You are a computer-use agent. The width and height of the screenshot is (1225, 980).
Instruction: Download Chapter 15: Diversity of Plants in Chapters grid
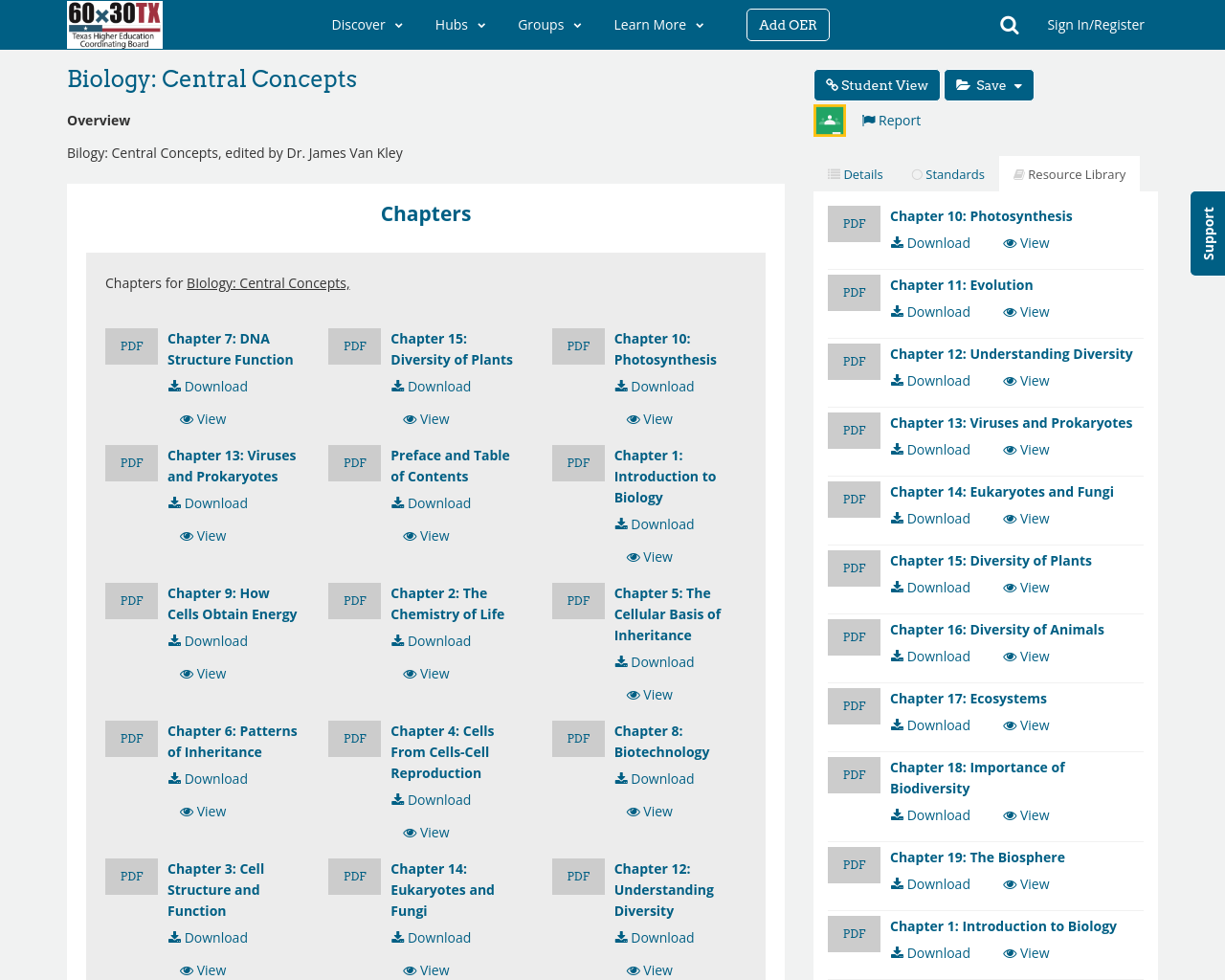[431, 387]
